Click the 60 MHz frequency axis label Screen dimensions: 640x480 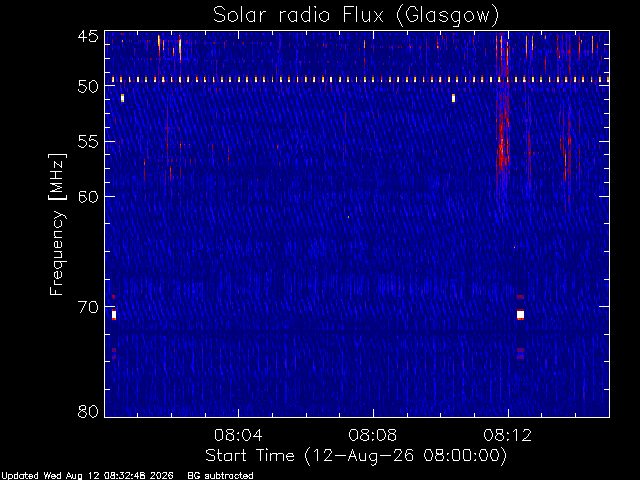(88, 197)
